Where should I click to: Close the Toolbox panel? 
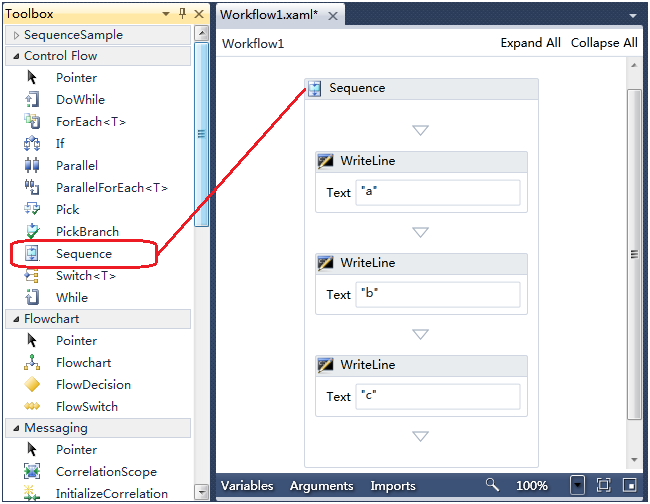(x=199, y=14)
